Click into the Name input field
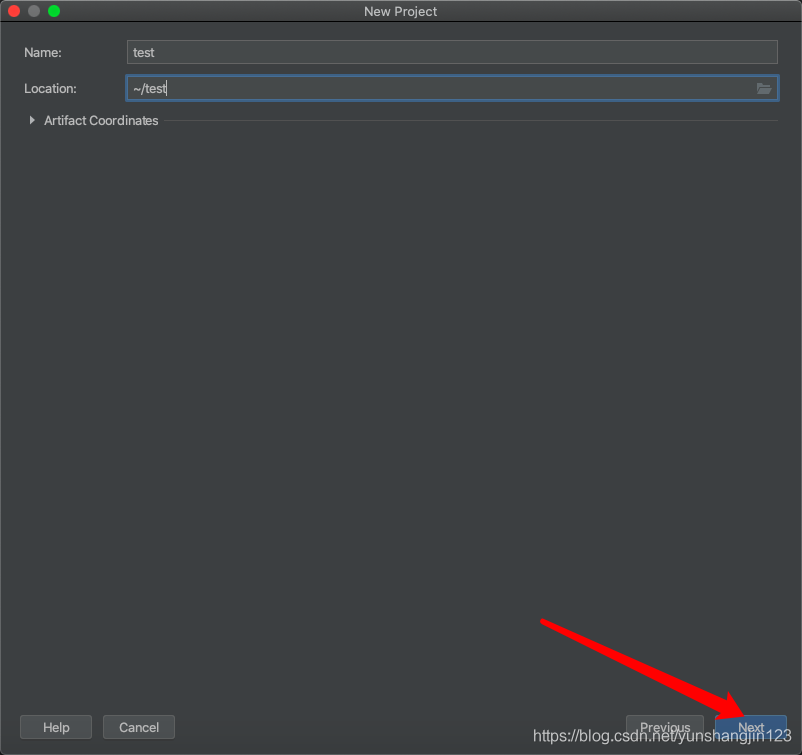 (452, 52)
